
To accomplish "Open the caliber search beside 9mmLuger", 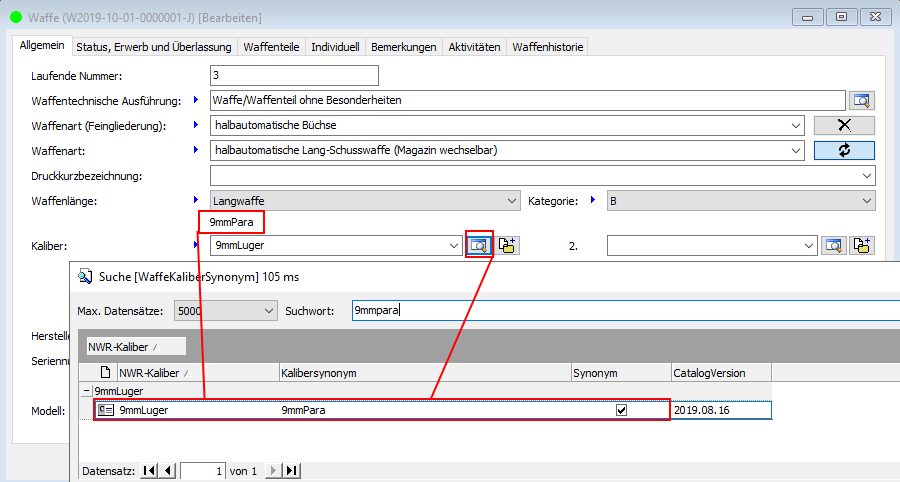I will click(x=480, y=245).
